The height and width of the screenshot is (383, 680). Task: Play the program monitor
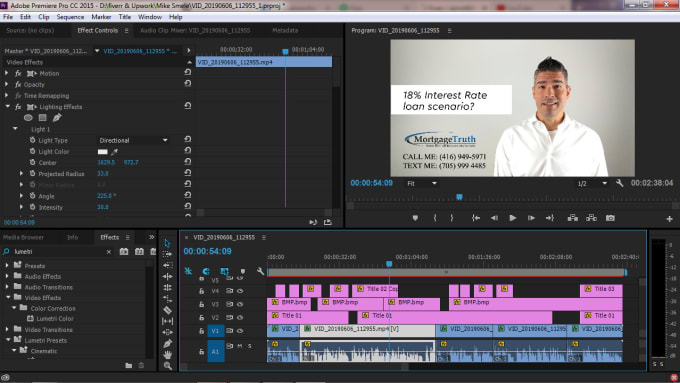pyautogui.click(x=513, y=218)
